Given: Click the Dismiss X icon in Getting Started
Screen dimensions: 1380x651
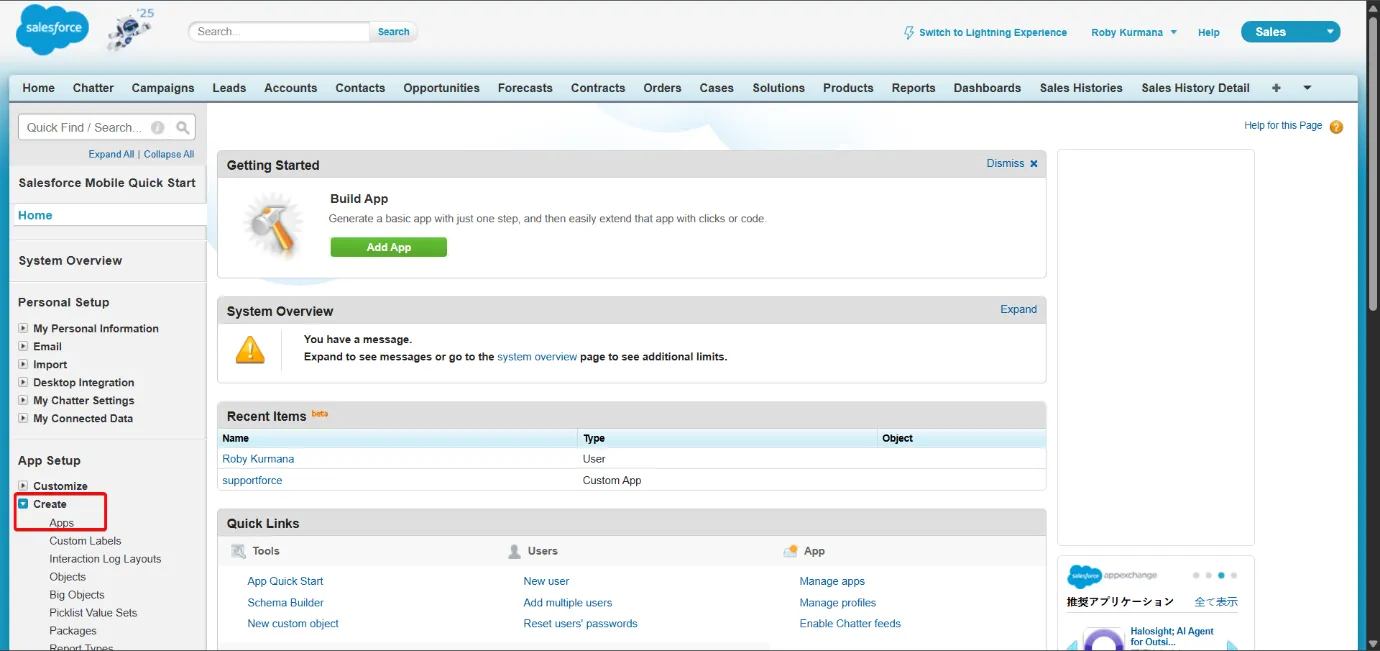Looking at the screenshot, I should tap(1034, 164).
